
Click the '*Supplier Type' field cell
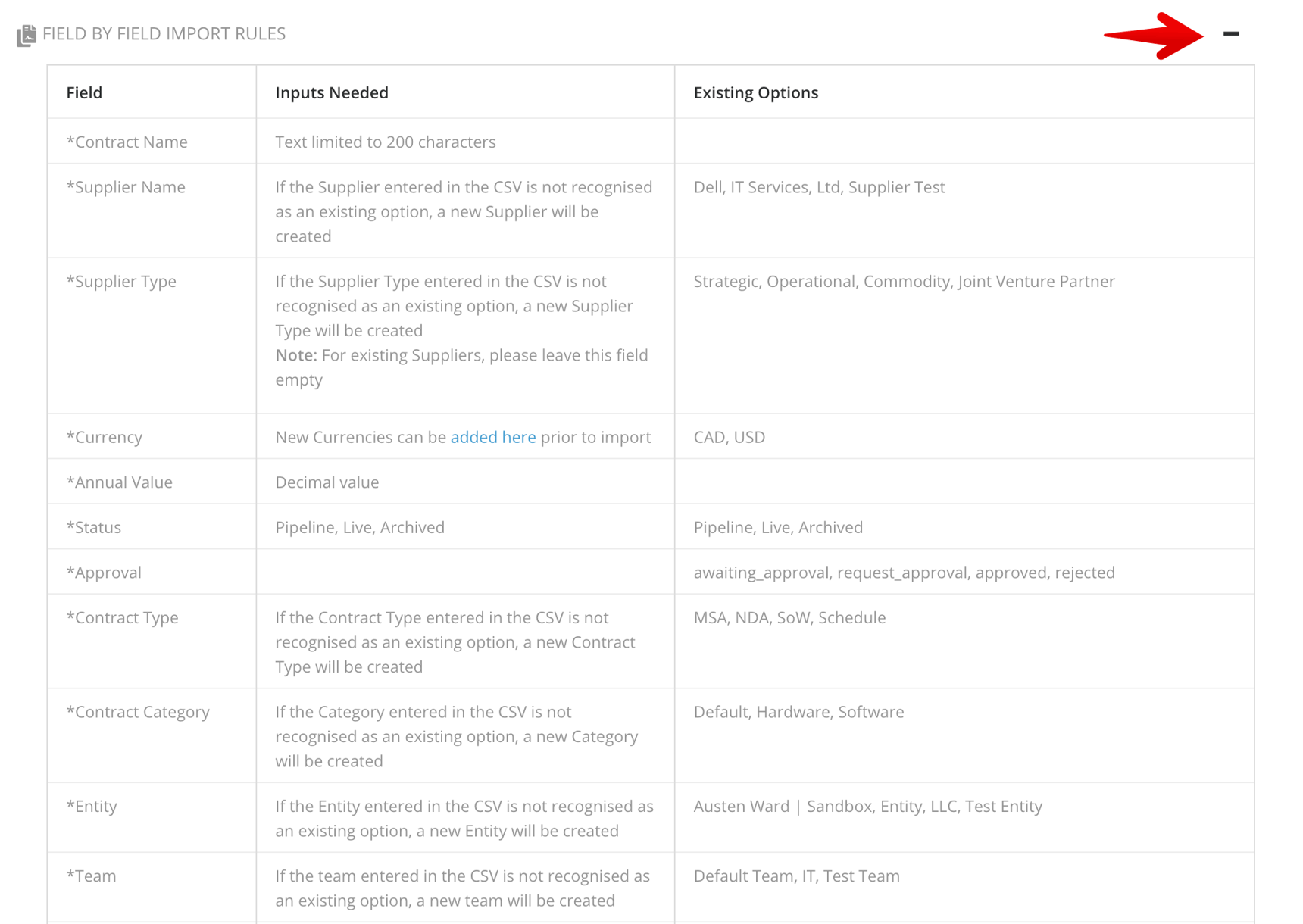coord(121,282)
